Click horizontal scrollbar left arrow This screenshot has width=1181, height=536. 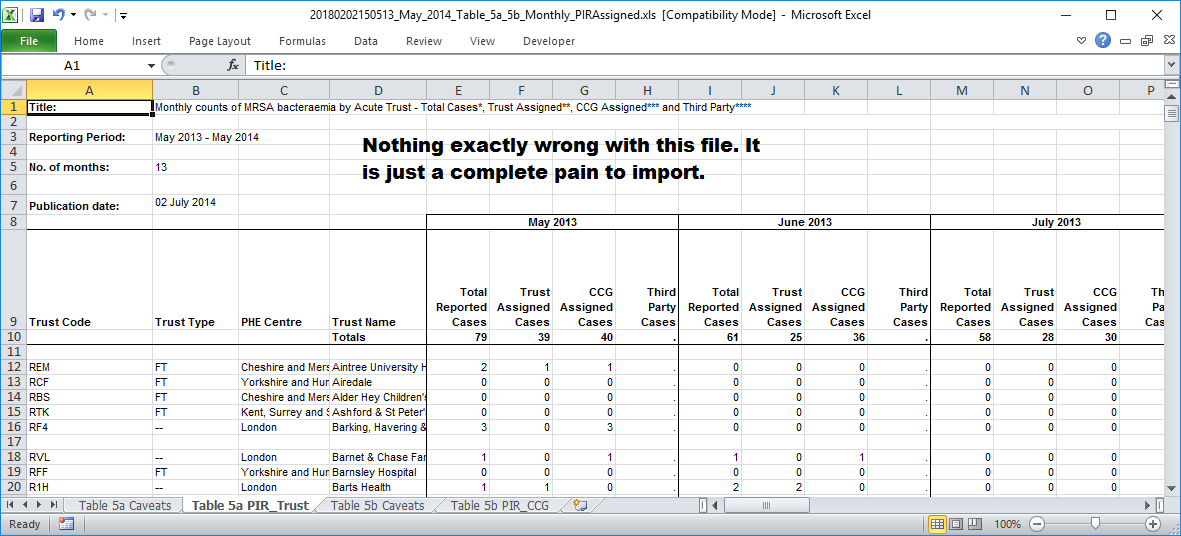click(715, 505)
